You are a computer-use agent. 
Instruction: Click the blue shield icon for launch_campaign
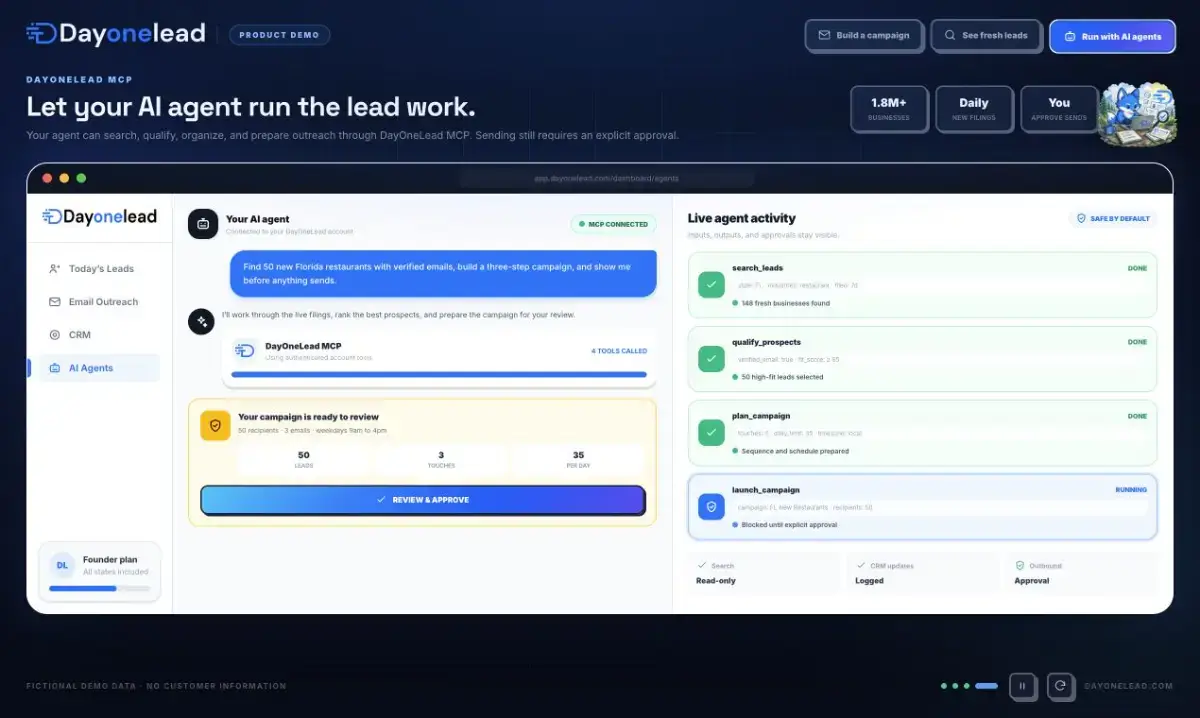pyautogui.click(x=711, y=506)
